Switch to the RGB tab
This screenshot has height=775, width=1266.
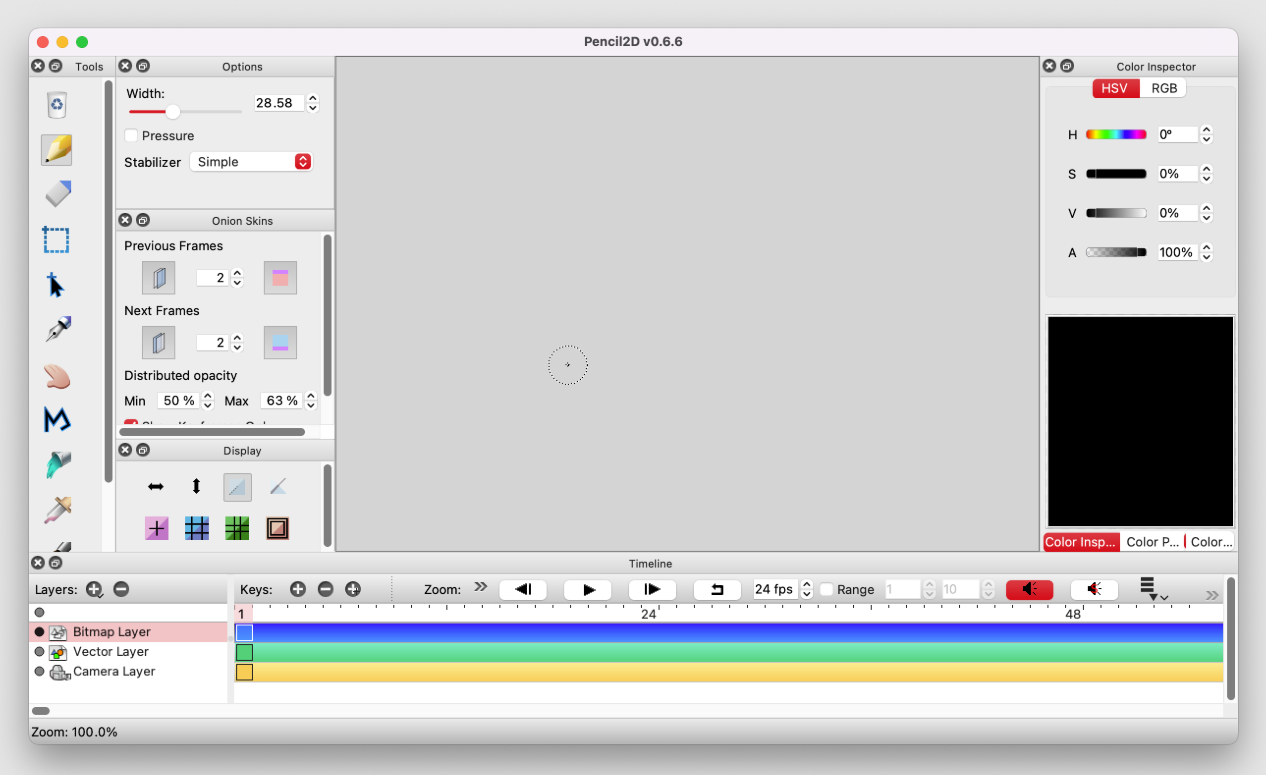[1164, 88]
